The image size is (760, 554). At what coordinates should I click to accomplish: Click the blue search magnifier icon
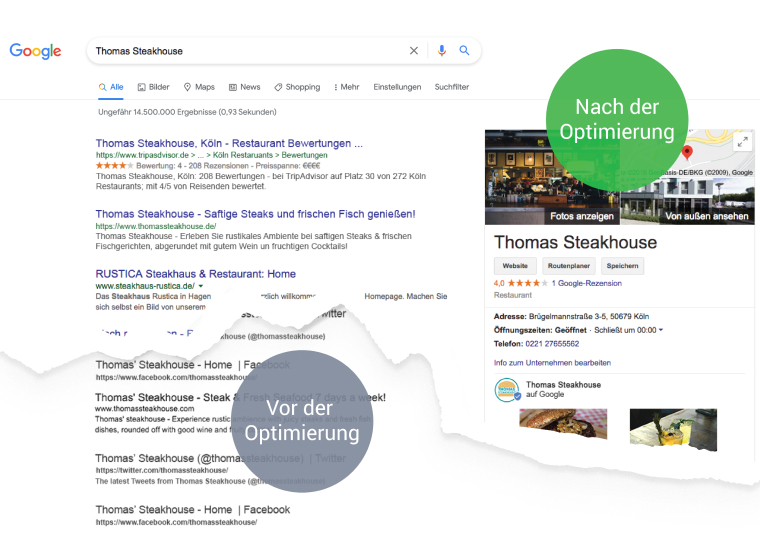(x=464, y=50)
